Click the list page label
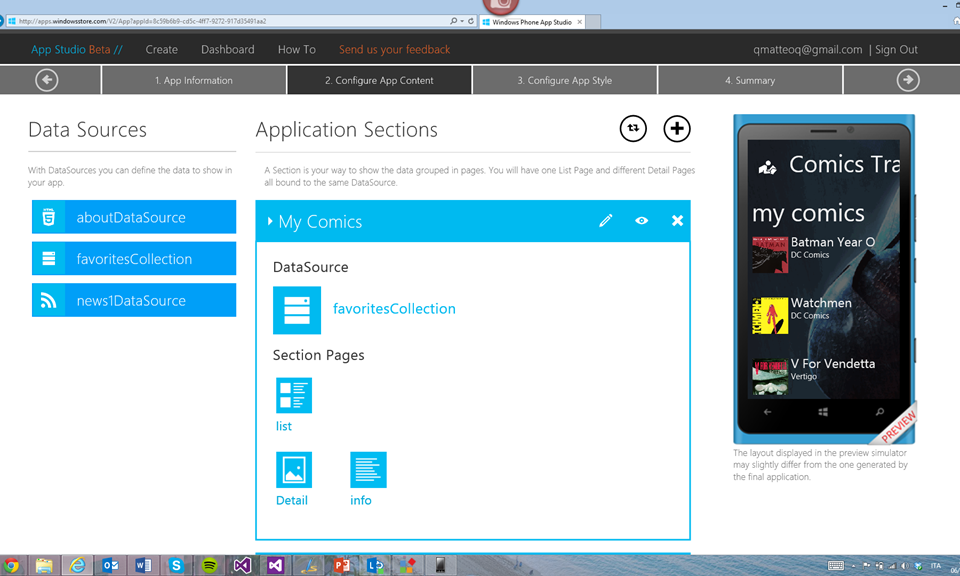960x576 pixels. [x=283, y=426]
